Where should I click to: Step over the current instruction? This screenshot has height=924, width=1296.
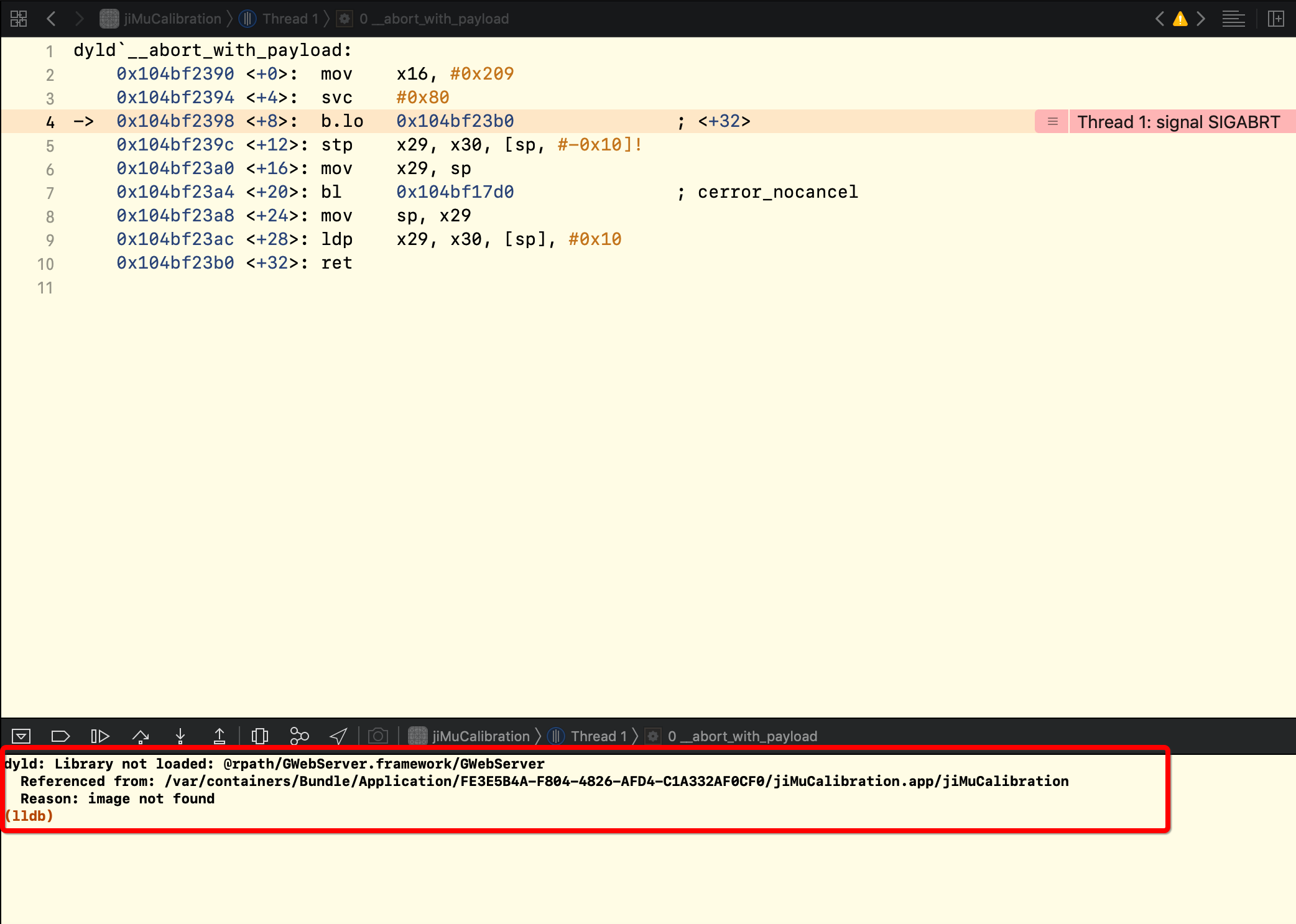point(141,736)
